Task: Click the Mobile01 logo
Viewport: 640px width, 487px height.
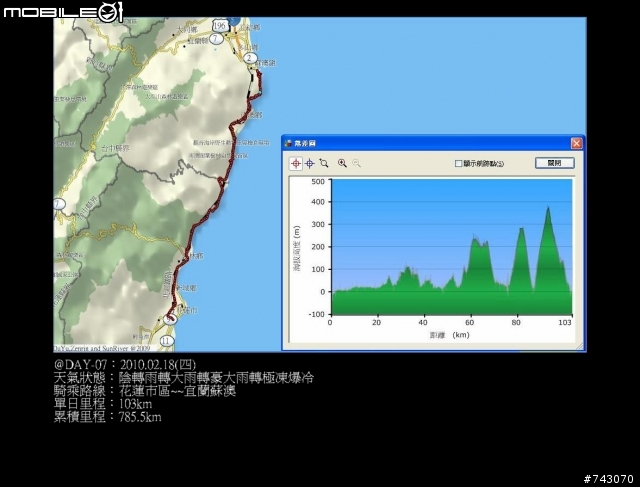Action: (x=63, y=11)
